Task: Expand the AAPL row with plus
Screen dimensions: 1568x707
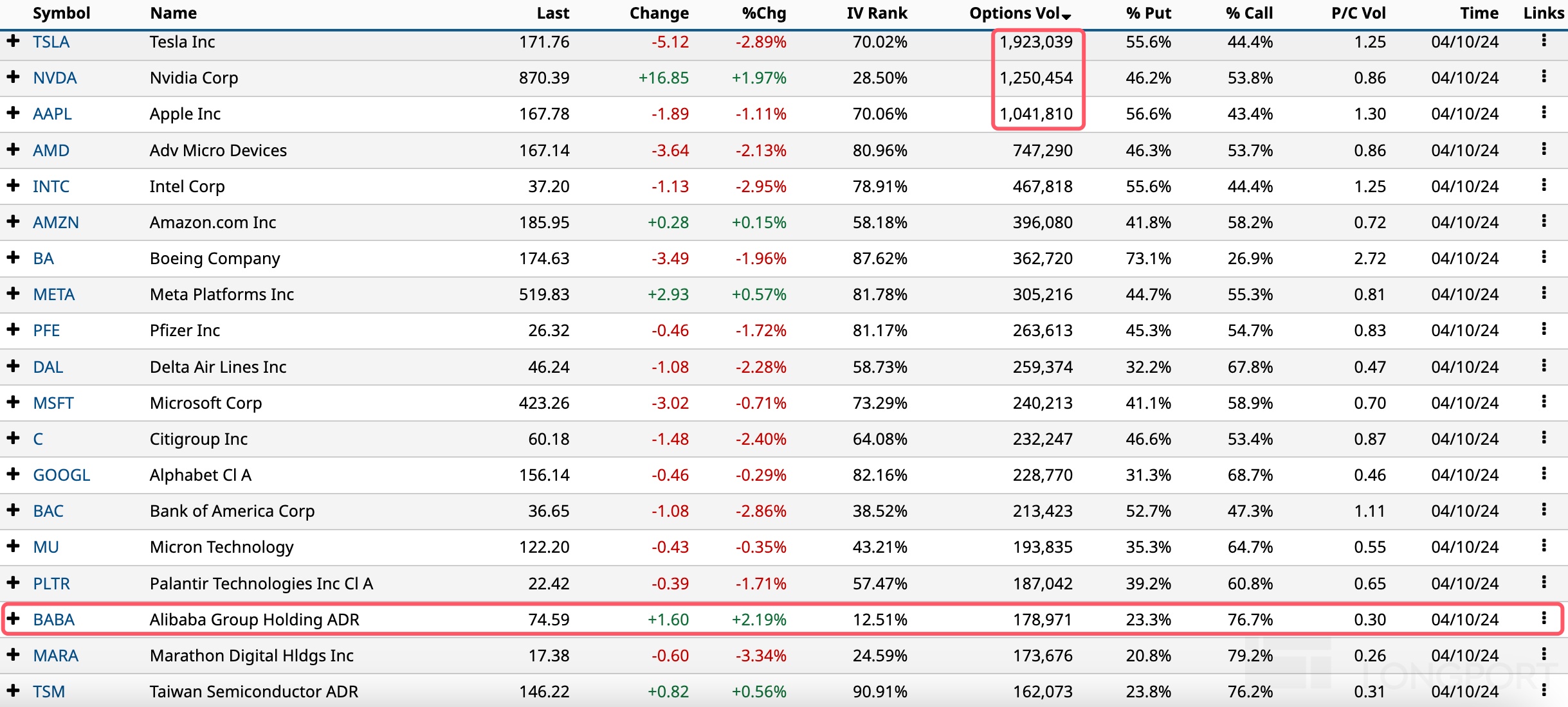Action: coord(13,113)
